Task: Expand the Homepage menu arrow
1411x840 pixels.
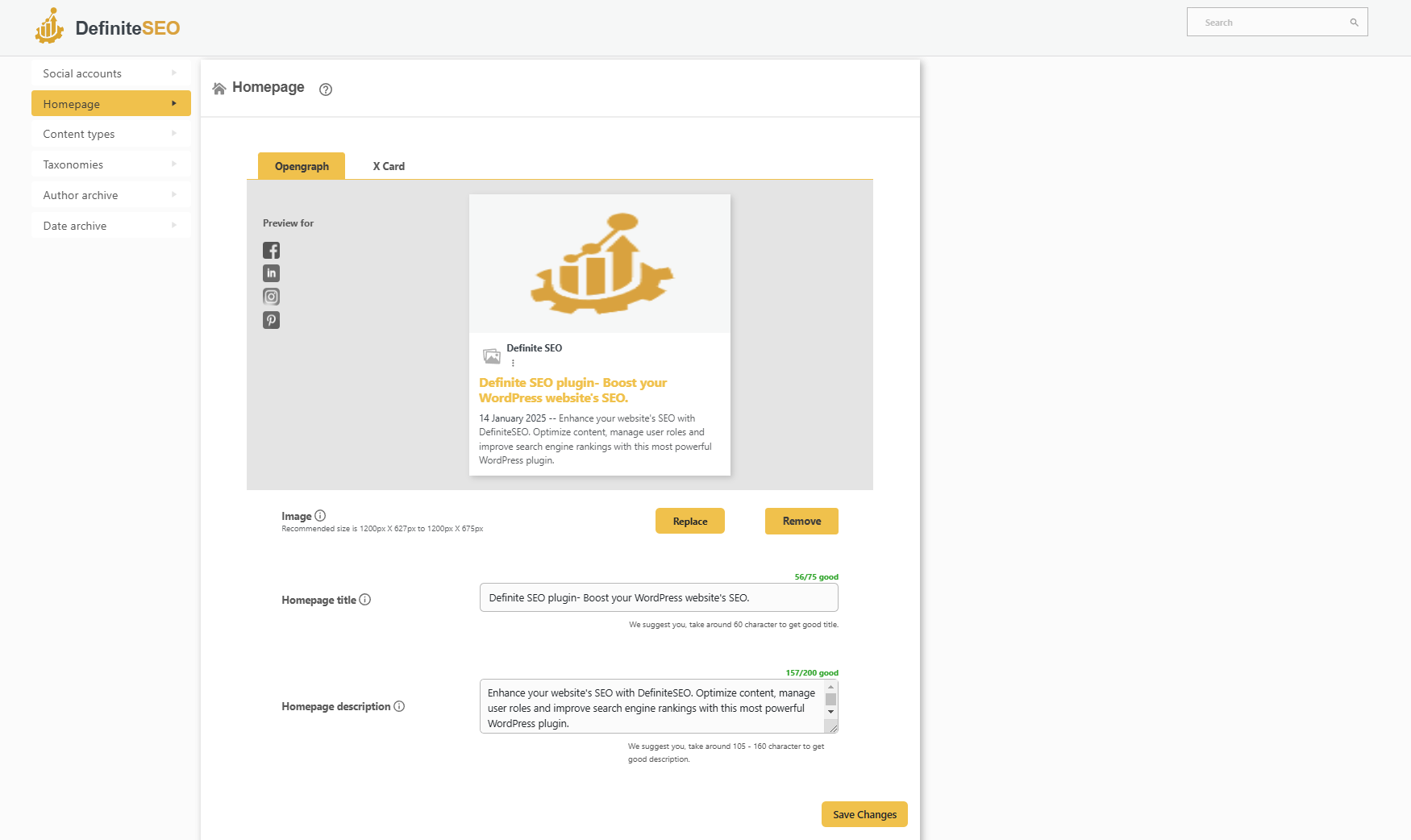Action: click(x=174, y=103)
